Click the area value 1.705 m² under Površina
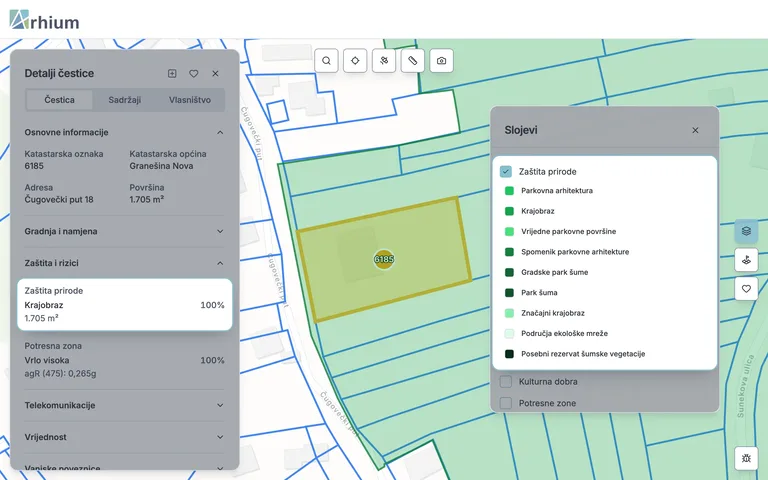Viewport: 768px width, 480px height. point(146,199)
